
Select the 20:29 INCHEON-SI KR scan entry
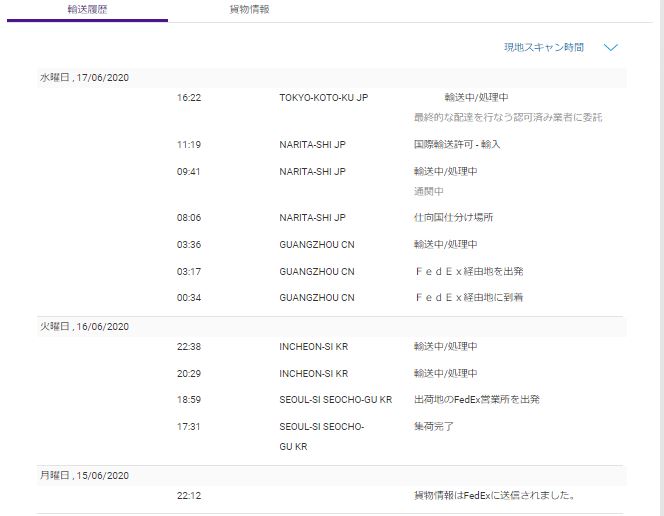(x=313, y=374)
